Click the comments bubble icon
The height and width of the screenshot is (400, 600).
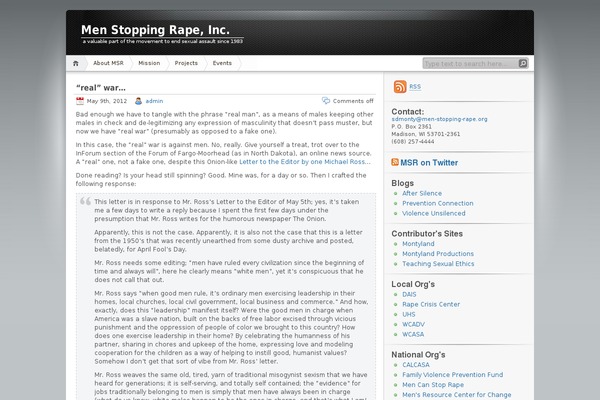326,101
